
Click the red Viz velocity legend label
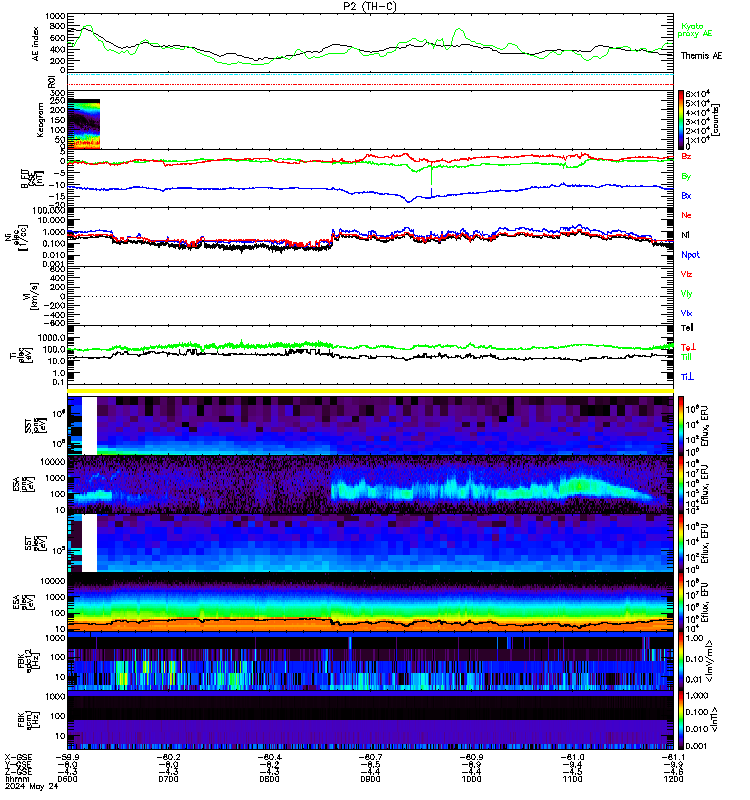[686, 274]
